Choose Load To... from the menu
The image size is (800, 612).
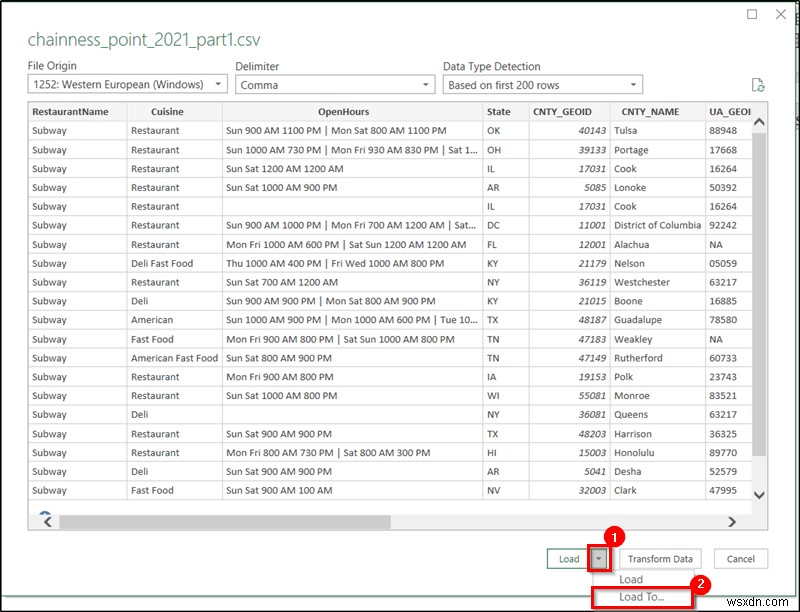pos(643,596)
